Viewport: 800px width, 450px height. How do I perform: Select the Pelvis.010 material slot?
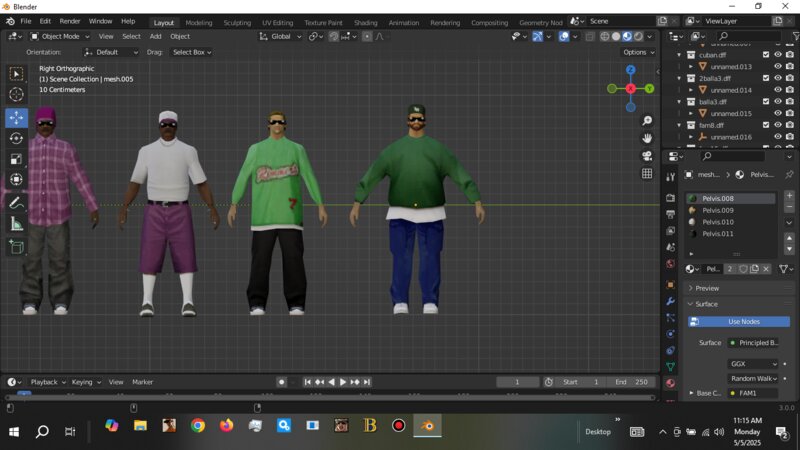731,222
